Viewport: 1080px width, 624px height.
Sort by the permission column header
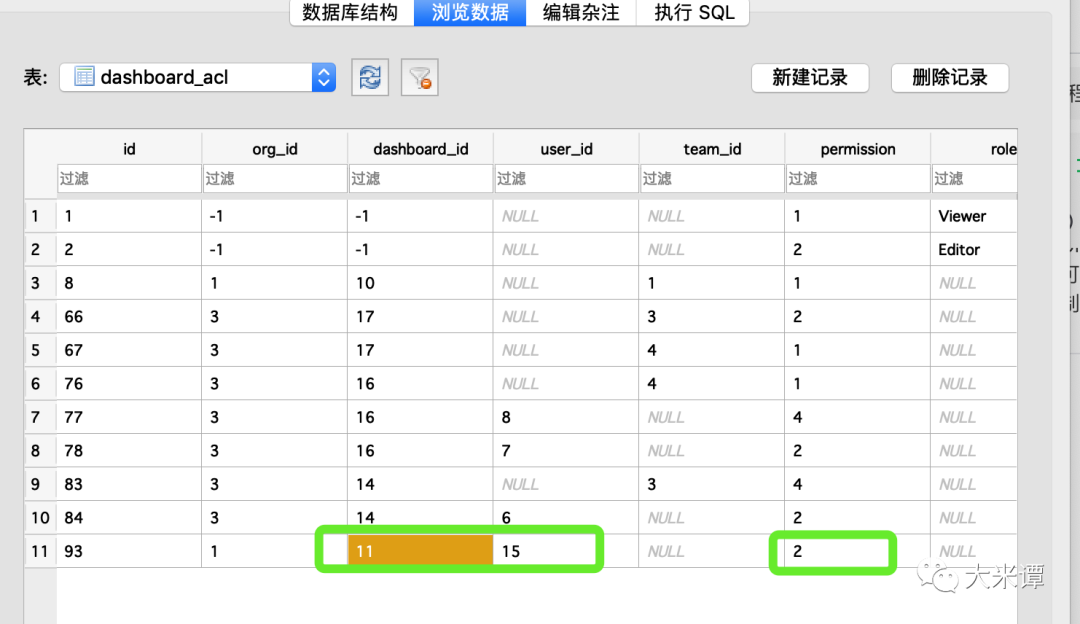point(858,149)
